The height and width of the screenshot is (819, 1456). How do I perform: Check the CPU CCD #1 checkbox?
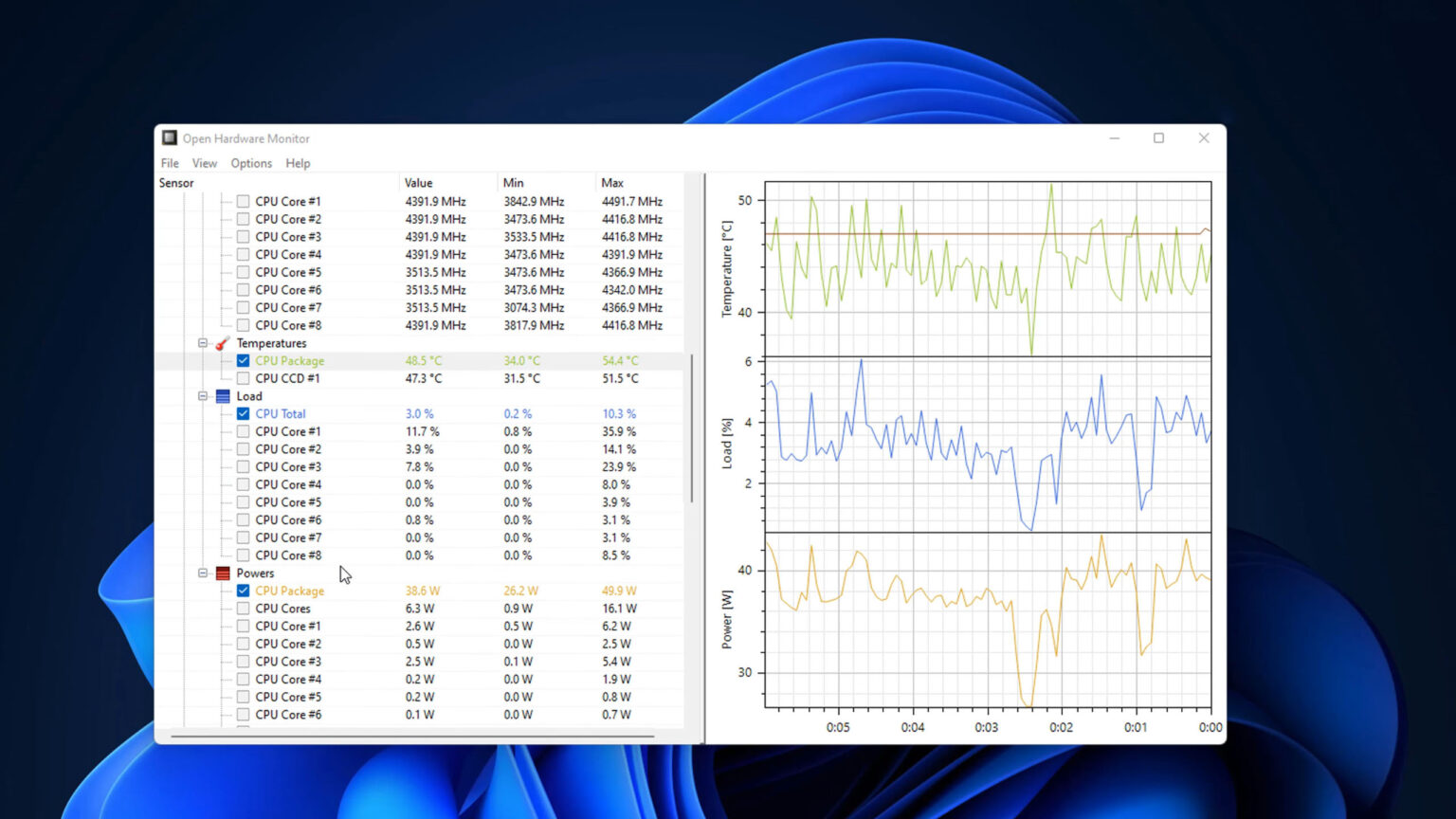[243, 377]
